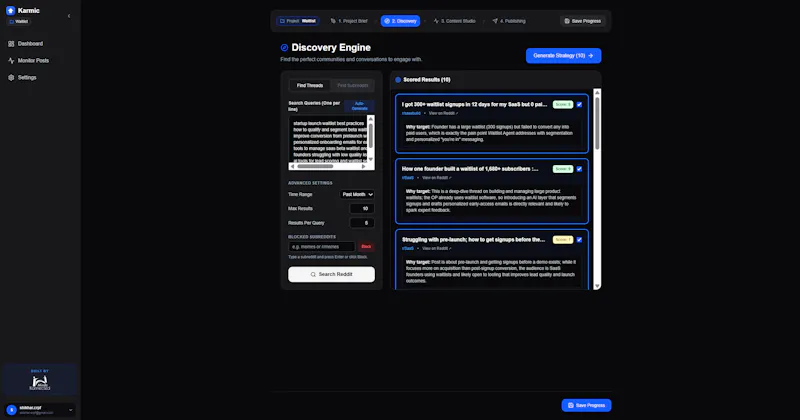The width and height of the screenshot is (800, 420).
Task: Click inside the search queries text area
Action: 328,139
